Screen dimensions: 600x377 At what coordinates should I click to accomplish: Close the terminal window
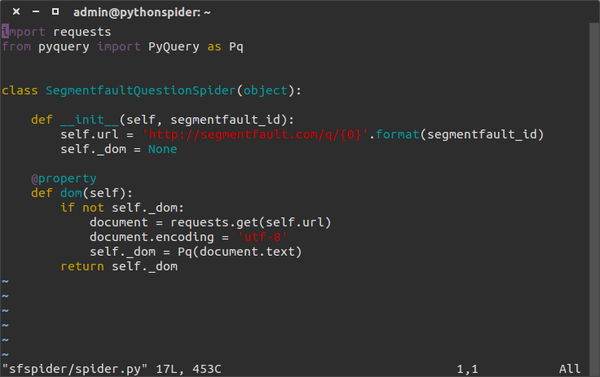click(x=16, y=12)
